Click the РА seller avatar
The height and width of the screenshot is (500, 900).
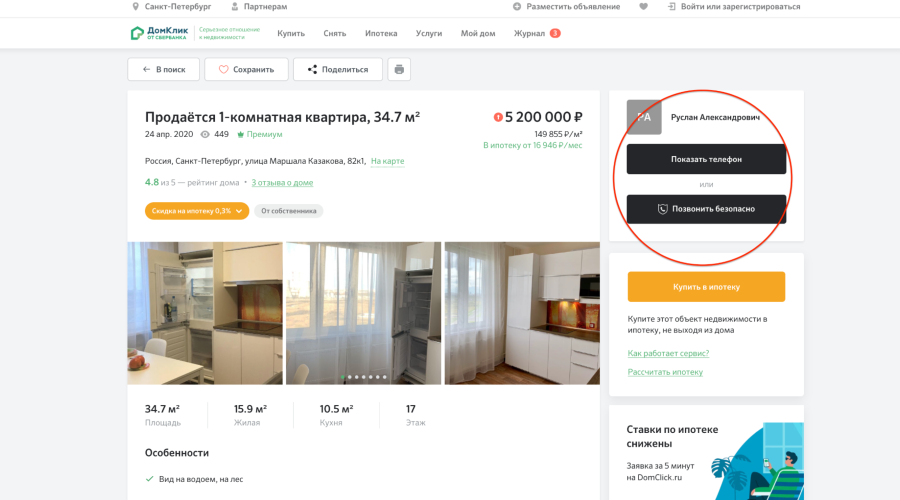pos(643,117)
